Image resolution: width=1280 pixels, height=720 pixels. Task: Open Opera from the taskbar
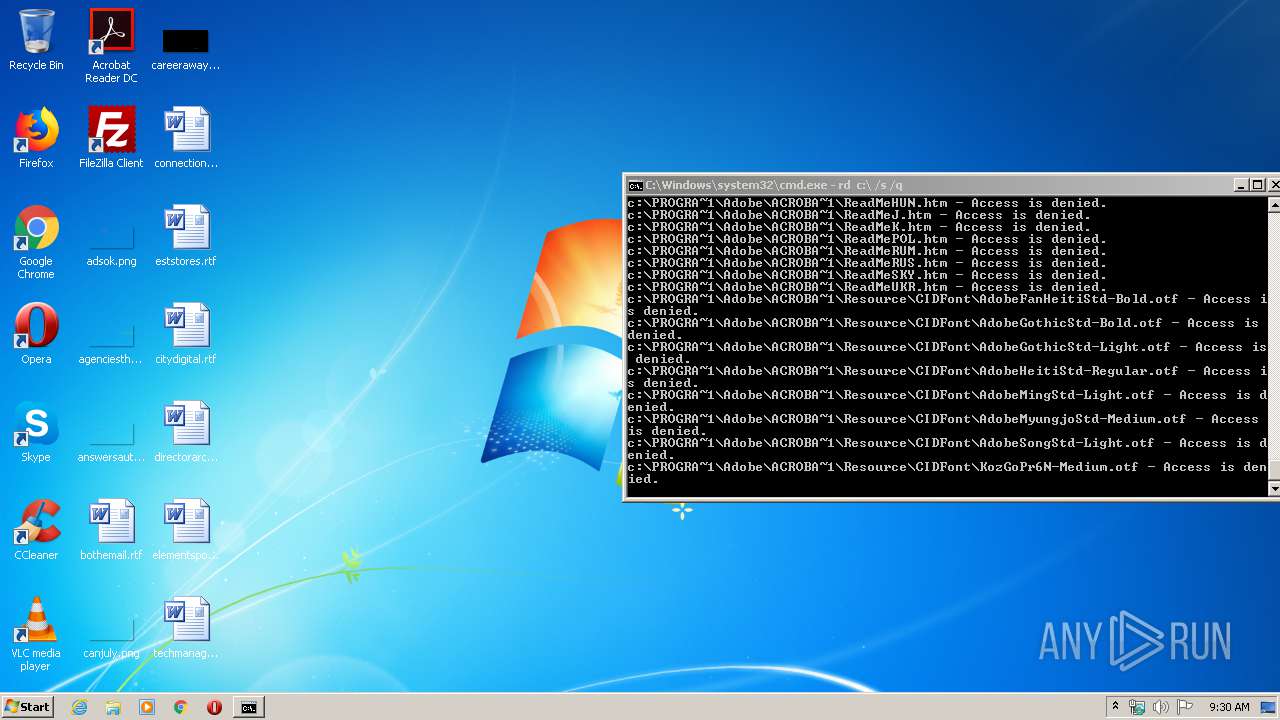[x=214, y=707]
